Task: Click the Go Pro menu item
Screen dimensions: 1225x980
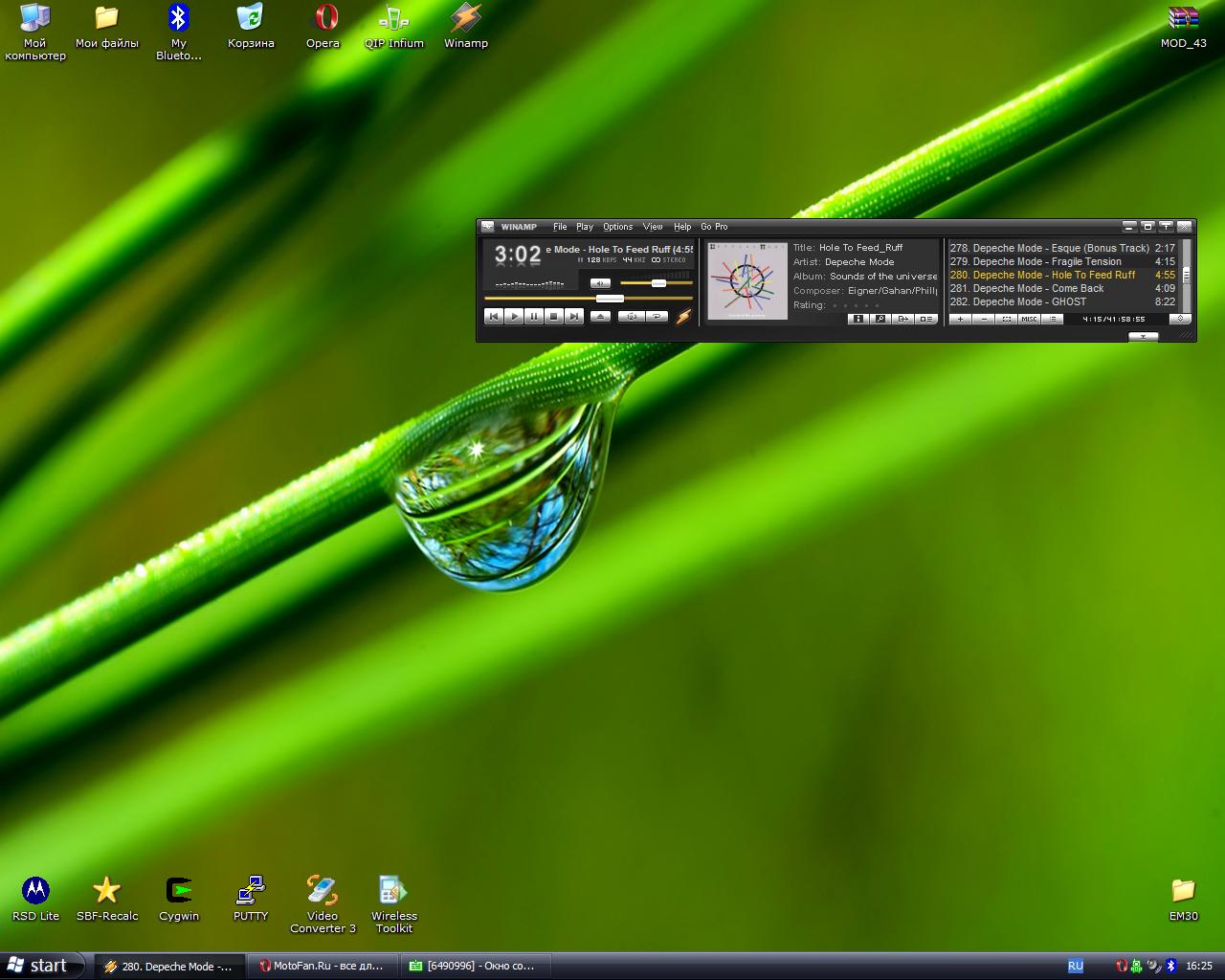Action: coord(714,227)
